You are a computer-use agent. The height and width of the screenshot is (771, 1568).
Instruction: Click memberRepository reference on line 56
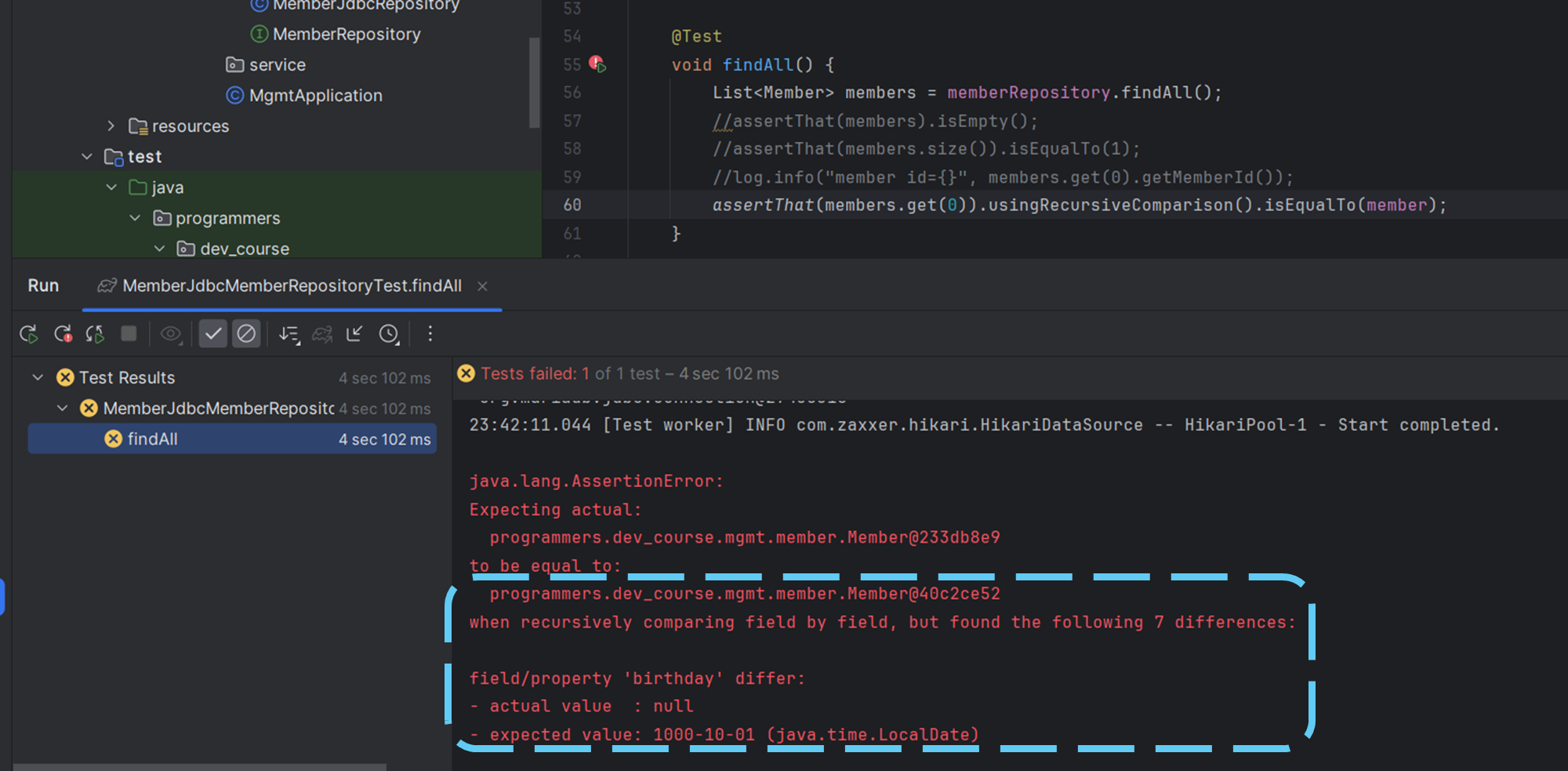[1029, 93]
